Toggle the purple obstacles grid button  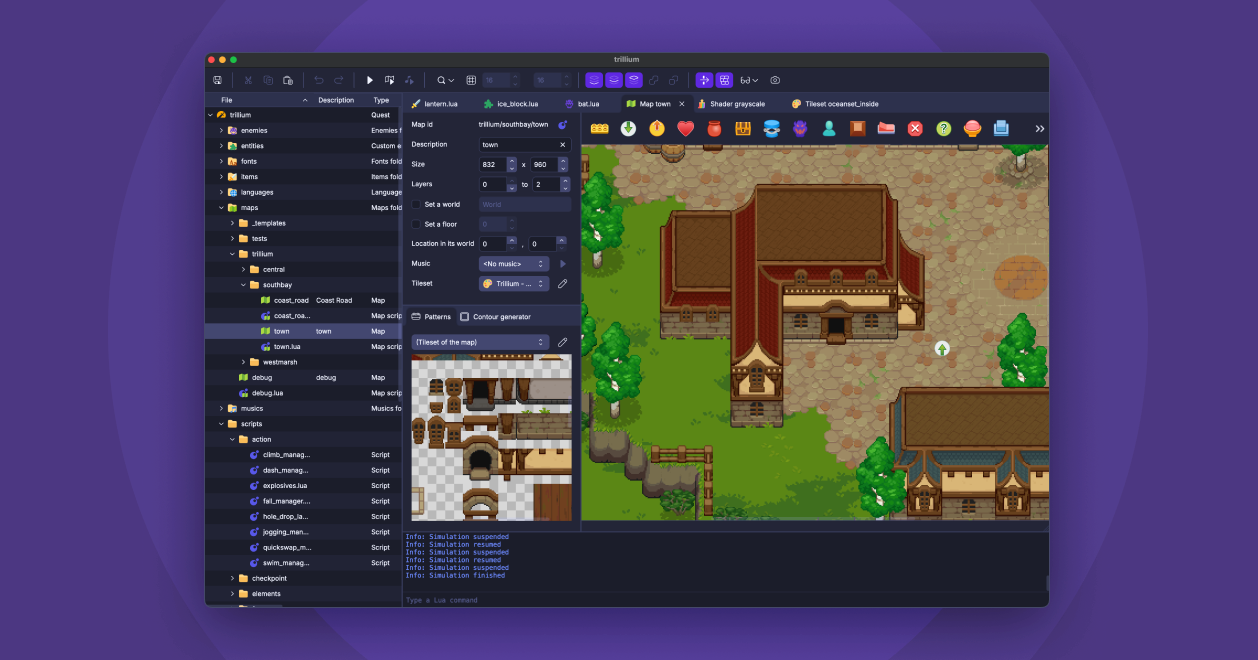coord(724,80)
